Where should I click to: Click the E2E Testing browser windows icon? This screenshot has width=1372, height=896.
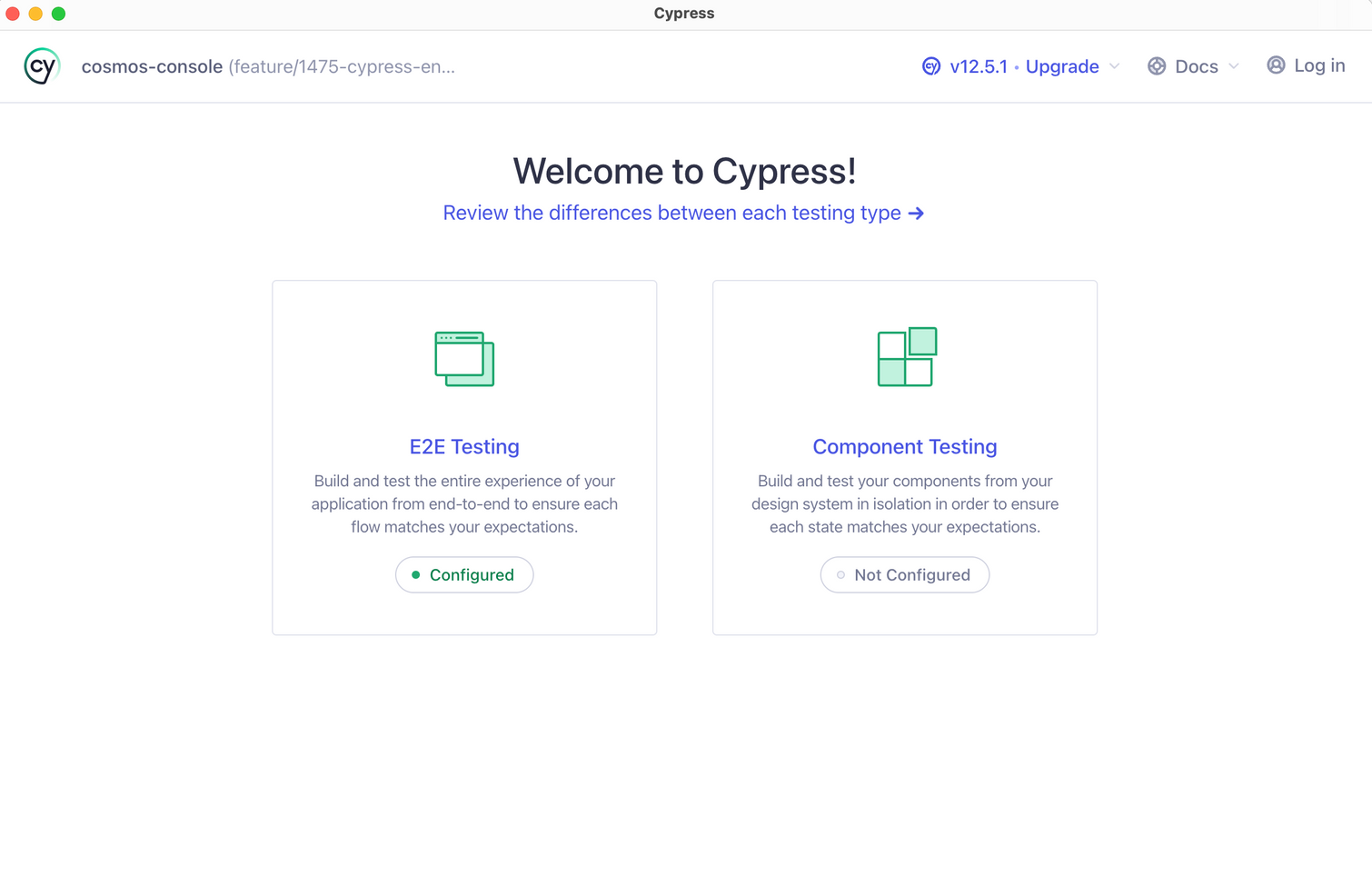(x=464, y=359)
